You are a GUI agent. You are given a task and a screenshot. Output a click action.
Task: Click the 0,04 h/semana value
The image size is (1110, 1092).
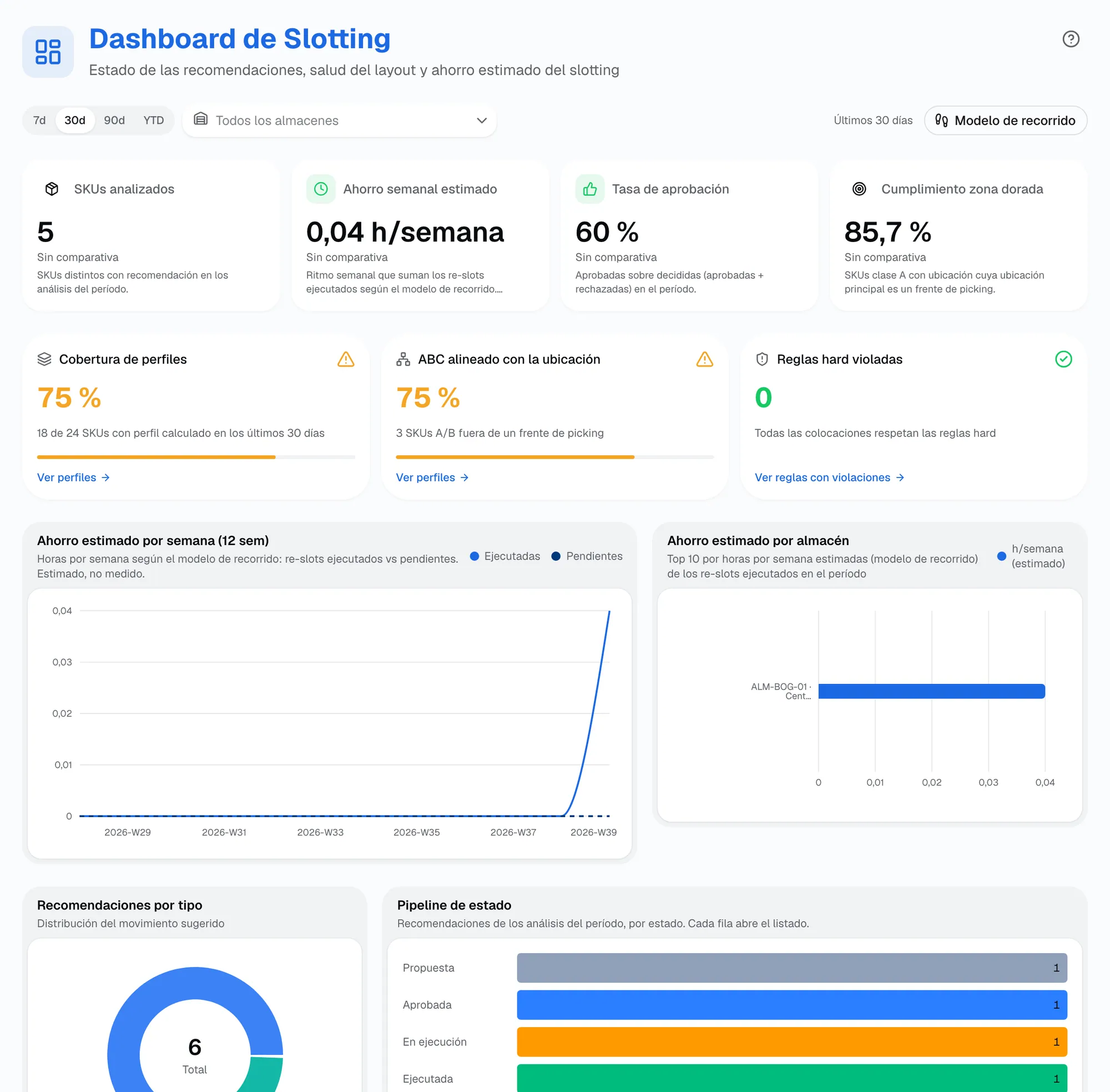(x=405, y=232)
